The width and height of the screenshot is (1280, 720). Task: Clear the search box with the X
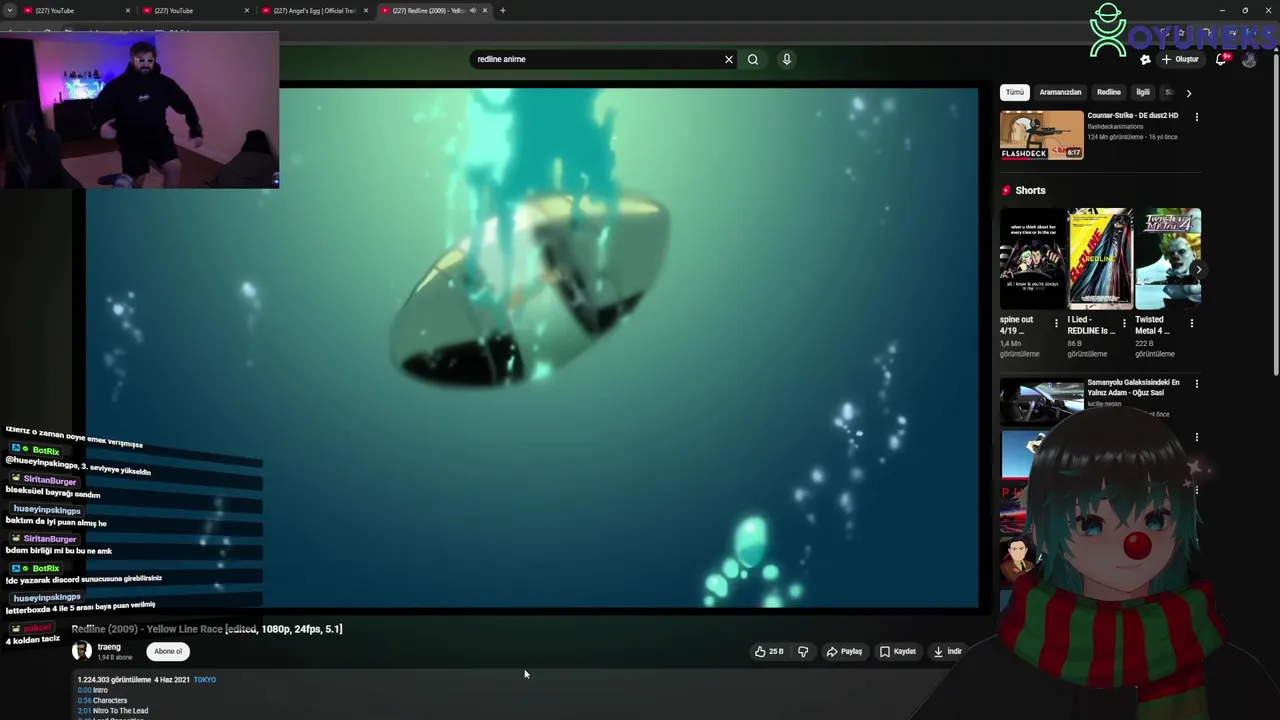pyautogui.click(x=729, y=59)
